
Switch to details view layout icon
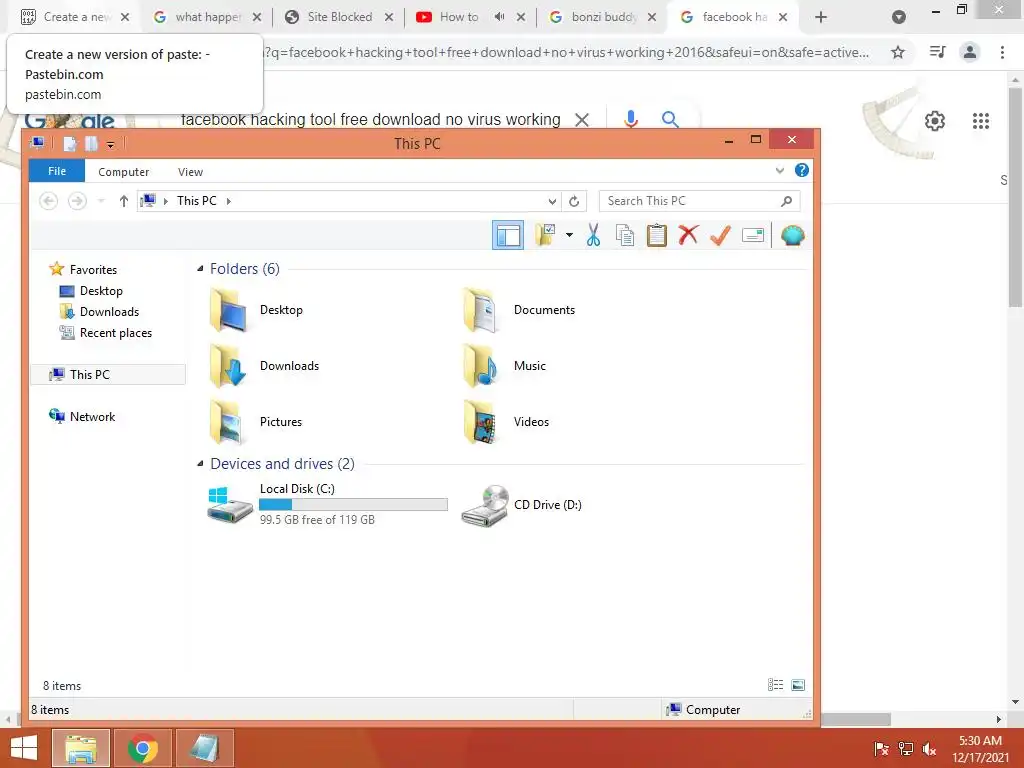775,684
